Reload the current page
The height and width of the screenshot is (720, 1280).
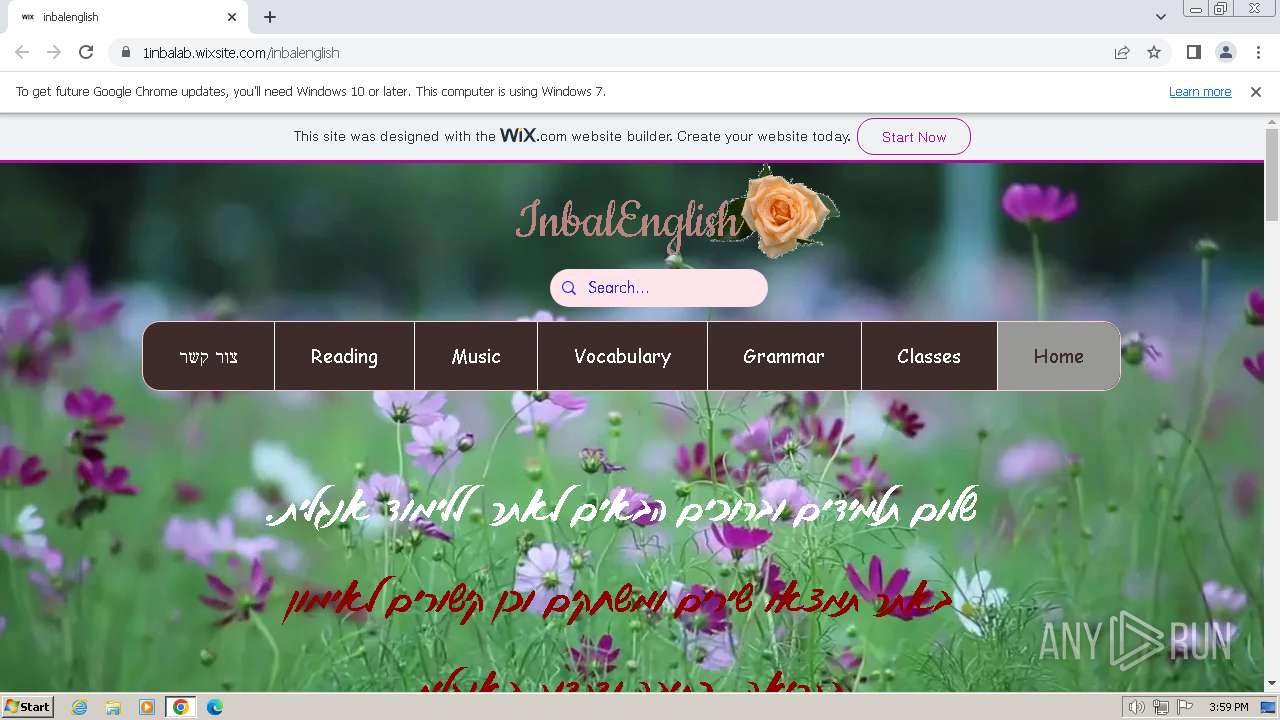86,52
